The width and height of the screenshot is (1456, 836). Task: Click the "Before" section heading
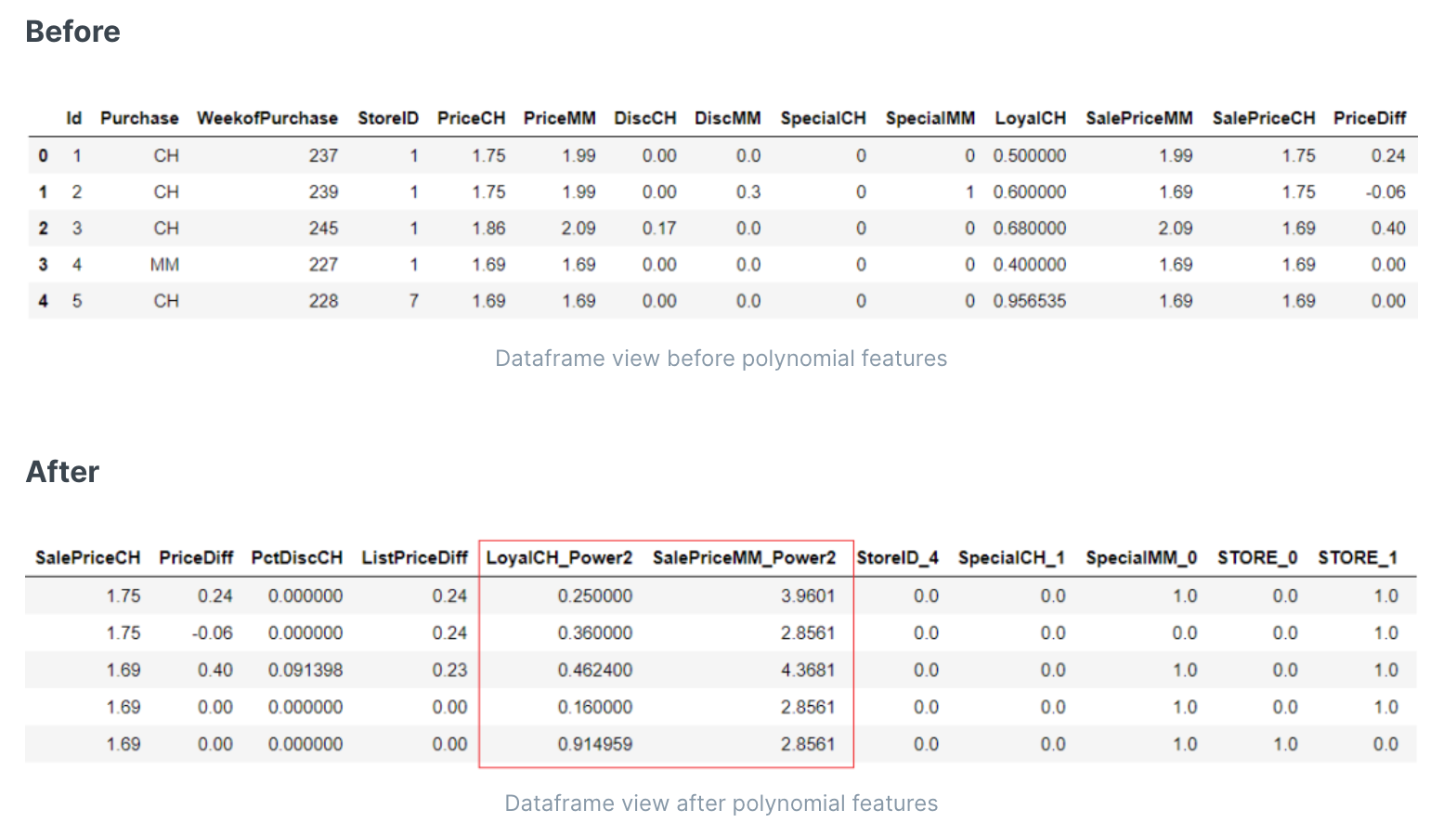72,32
